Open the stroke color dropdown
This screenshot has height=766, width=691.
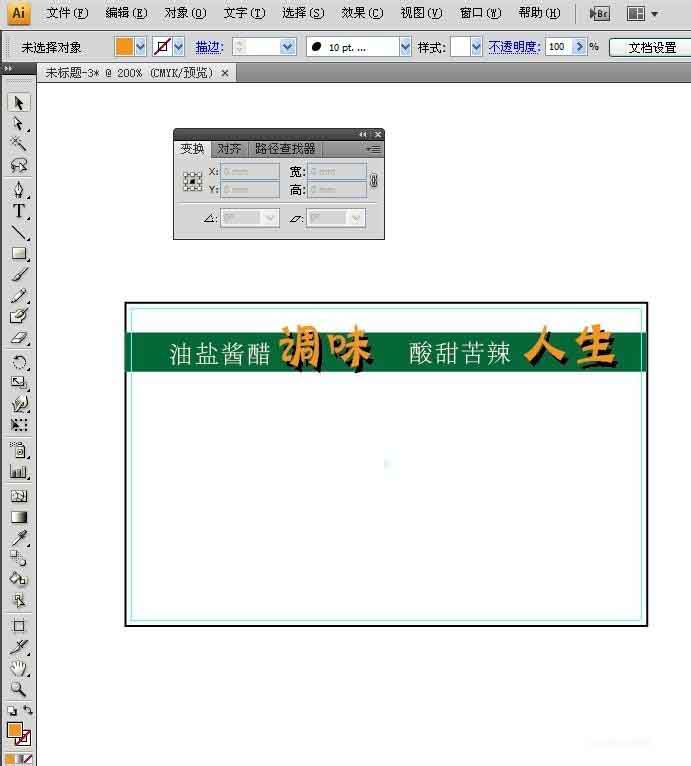(178, 47)
